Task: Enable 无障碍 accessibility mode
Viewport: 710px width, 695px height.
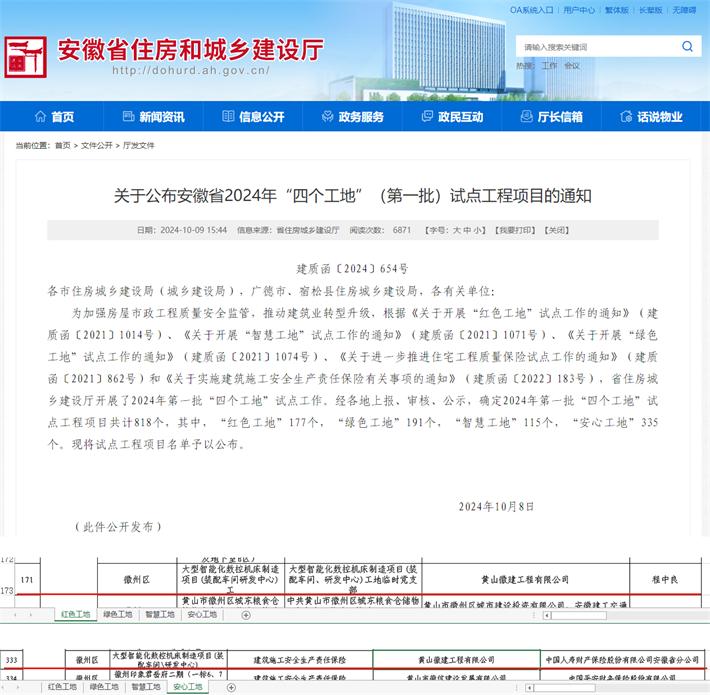Action: [x=685, y=10]
